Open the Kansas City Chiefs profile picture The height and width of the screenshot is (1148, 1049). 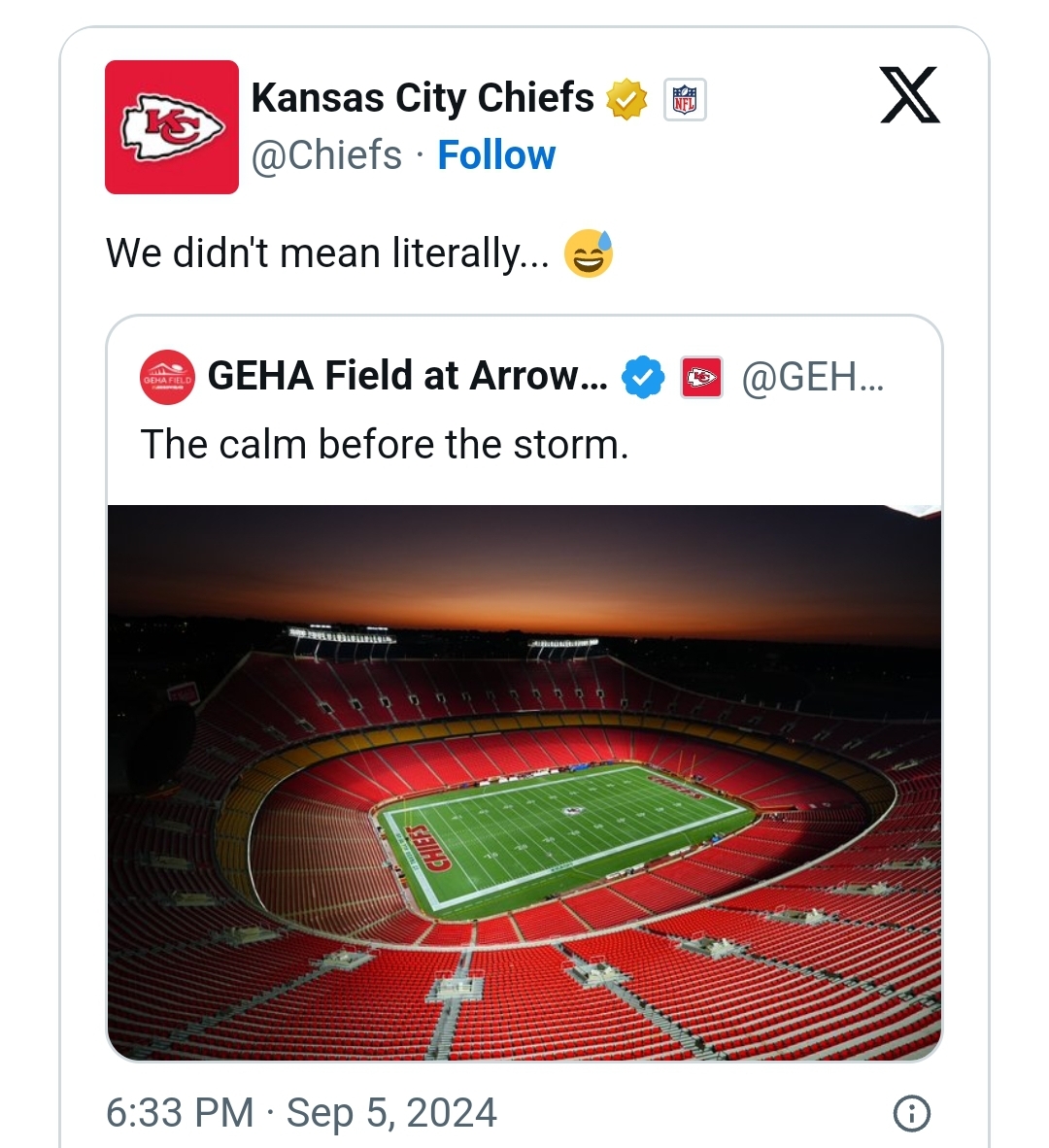tap(171, 126)
